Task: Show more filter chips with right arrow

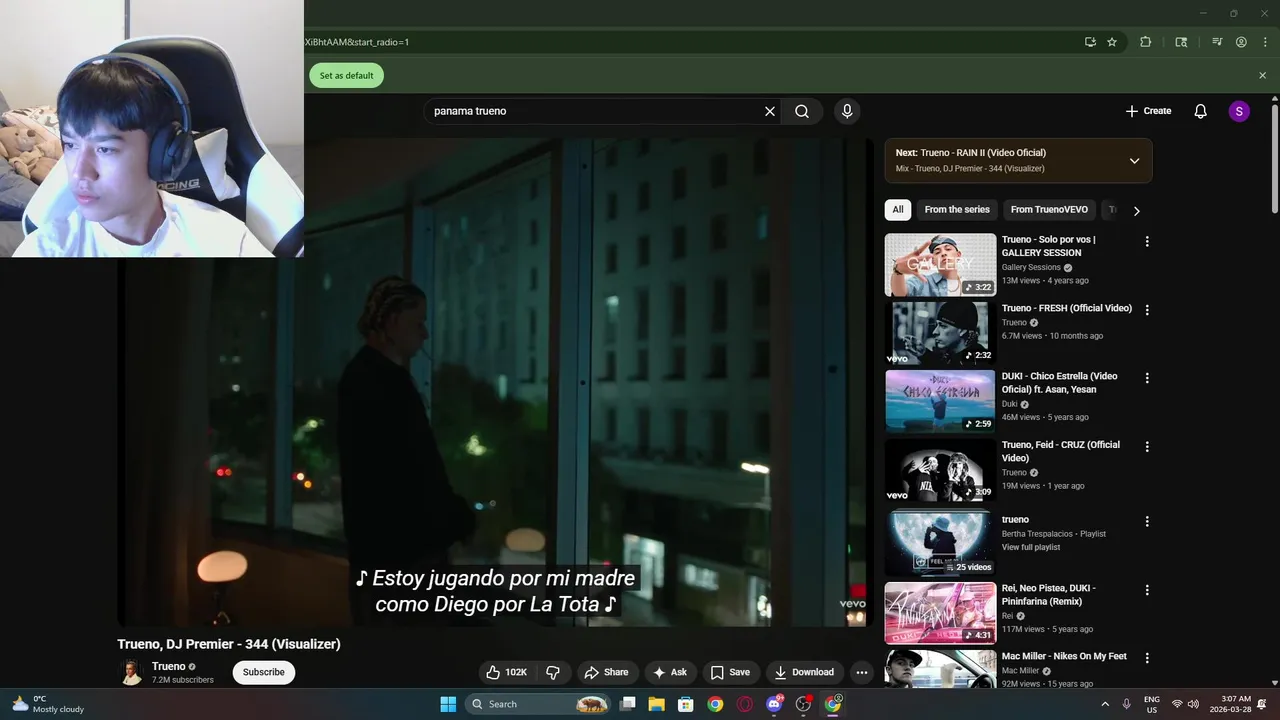Action: [1136, 211]
